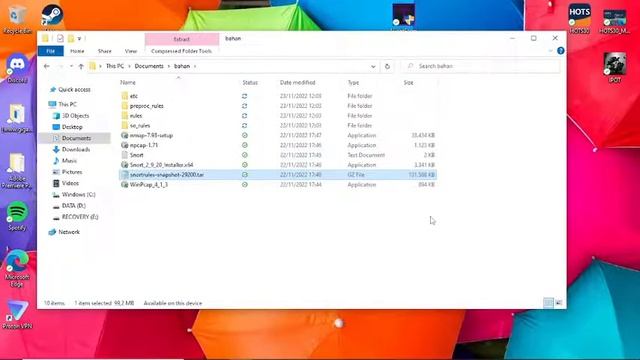Select the Compressed Folder Tools tab
This screenshot has height=360, width=640.
[181, 51]
